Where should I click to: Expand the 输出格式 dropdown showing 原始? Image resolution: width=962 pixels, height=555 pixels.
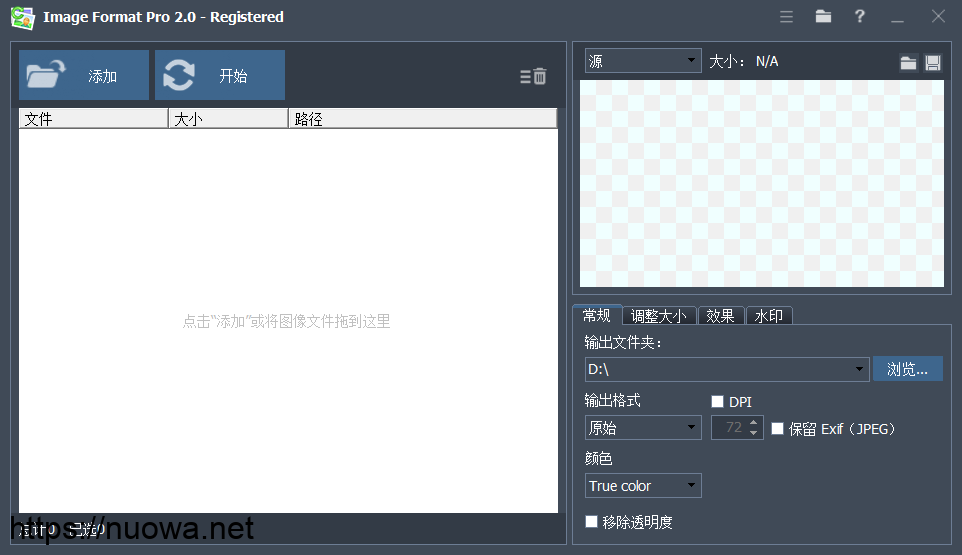(643, 428)
